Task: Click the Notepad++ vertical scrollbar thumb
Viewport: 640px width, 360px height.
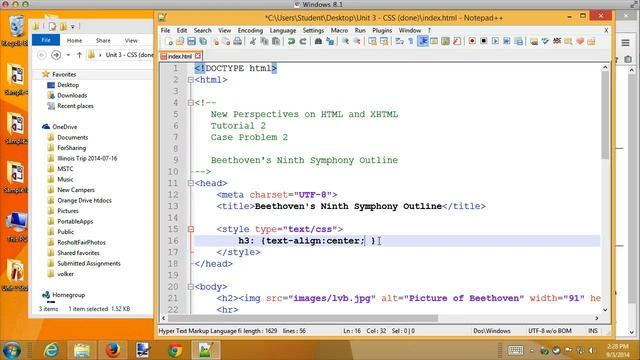Action: click(605, 115)
